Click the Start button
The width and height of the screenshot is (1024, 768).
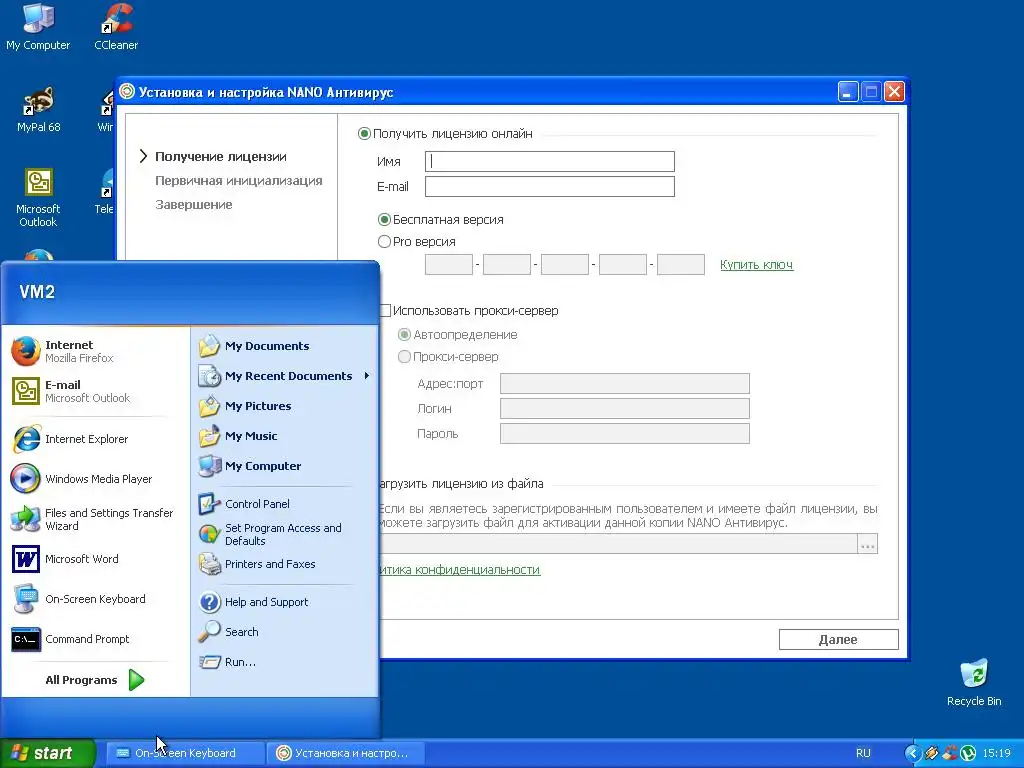(x=47, y=753)
